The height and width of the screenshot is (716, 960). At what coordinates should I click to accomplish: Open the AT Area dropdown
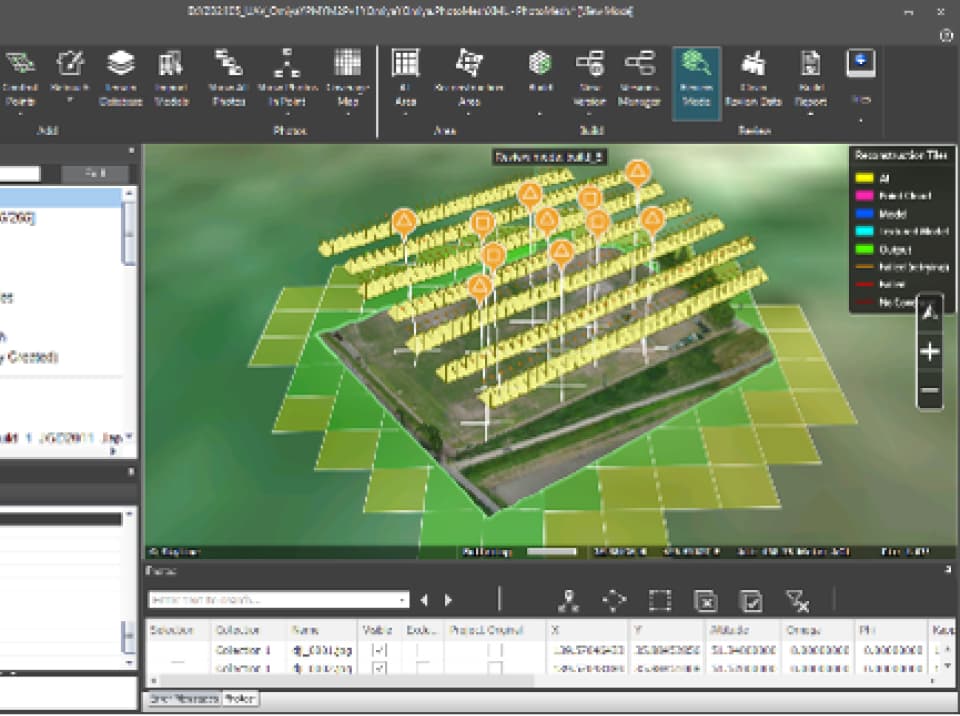pyautogui.click(x=406, y=114)
